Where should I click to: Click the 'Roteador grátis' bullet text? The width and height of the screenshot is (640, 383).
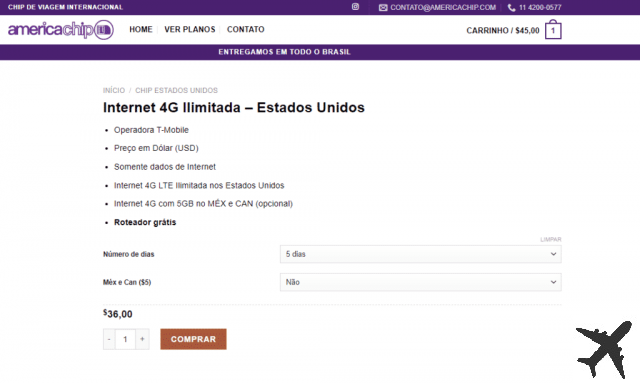pos(145,223)
